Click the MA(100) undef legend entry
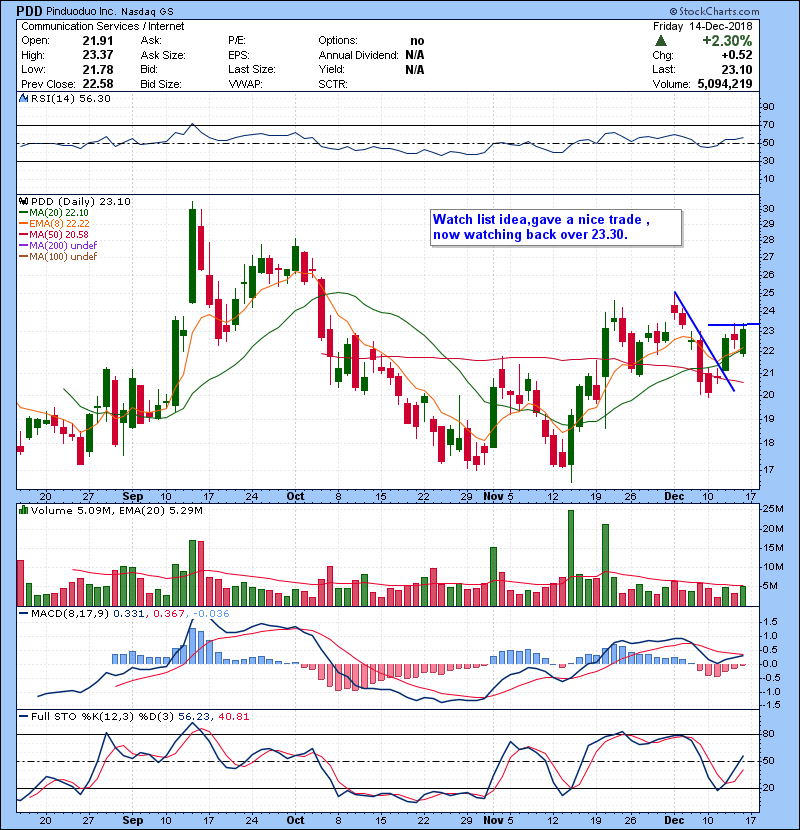The width and height of the screenshot is (800, 830). click(63, 257)
